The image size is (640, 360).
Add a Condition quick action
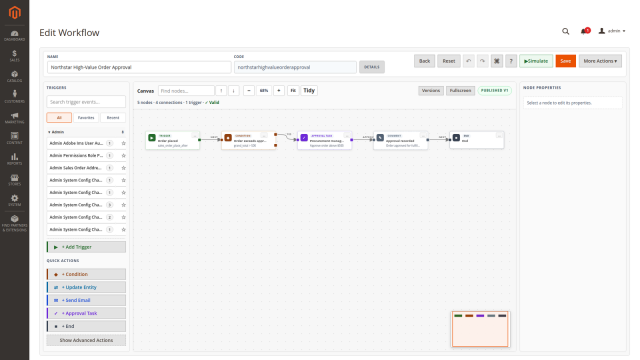click(86, 274)
